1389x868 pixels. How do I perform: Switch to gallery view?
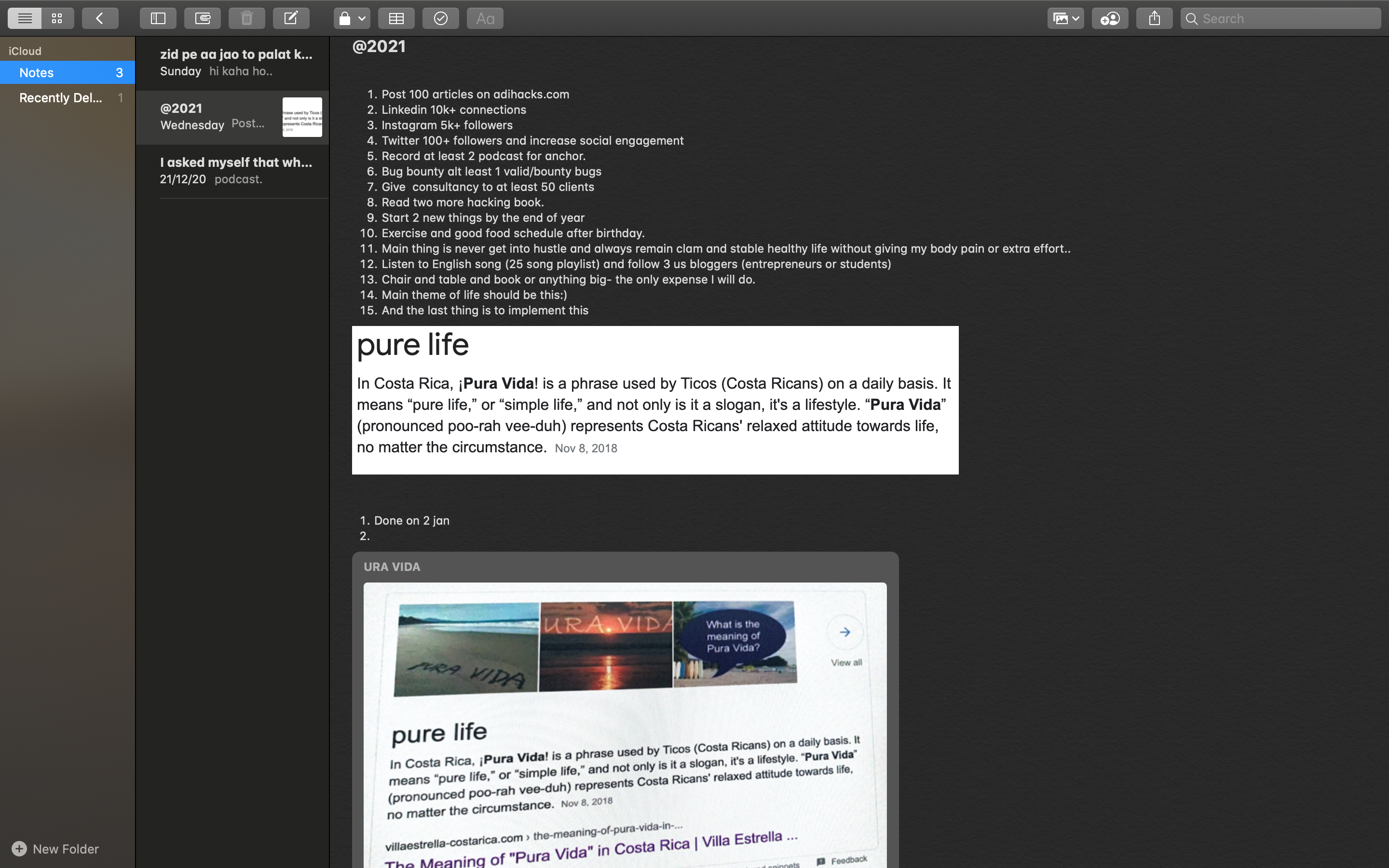click(x=57, y=18)
